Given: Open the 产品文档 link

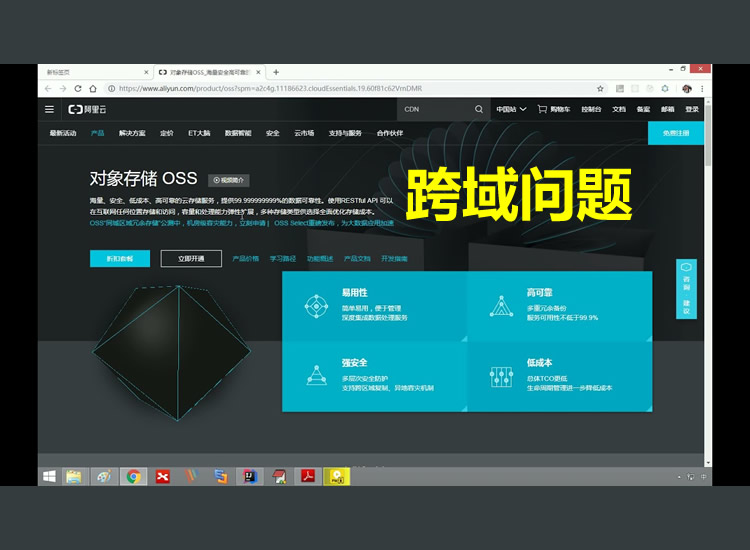Looking at the screenshot, I should point(357,258).
